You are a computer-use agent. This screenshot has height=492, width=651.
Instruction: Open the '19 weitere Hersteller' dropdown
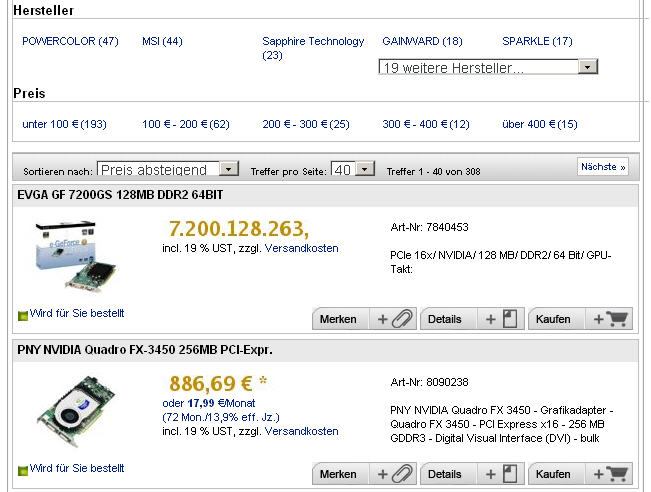click(x=488, y=67)
